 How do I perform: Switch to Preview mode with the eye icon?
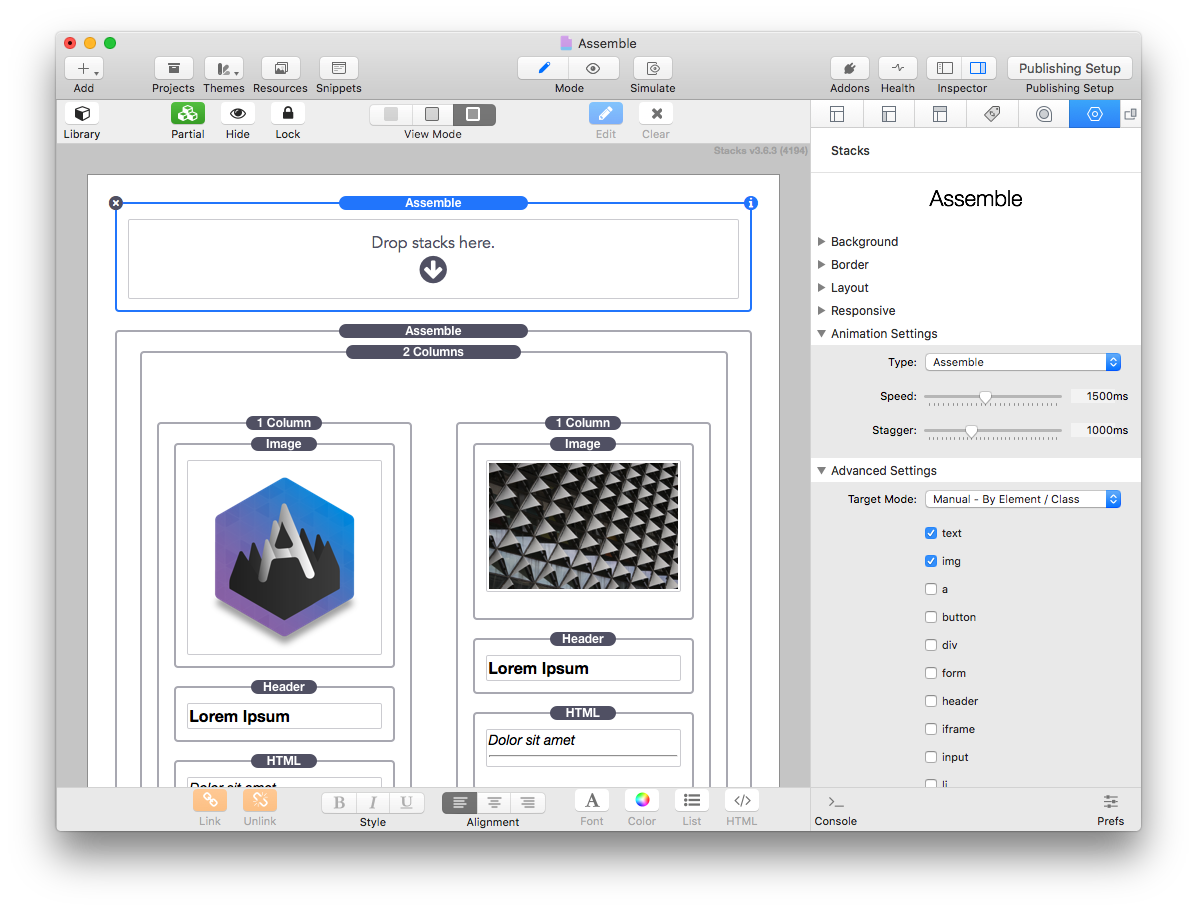[x=593, y=69]
